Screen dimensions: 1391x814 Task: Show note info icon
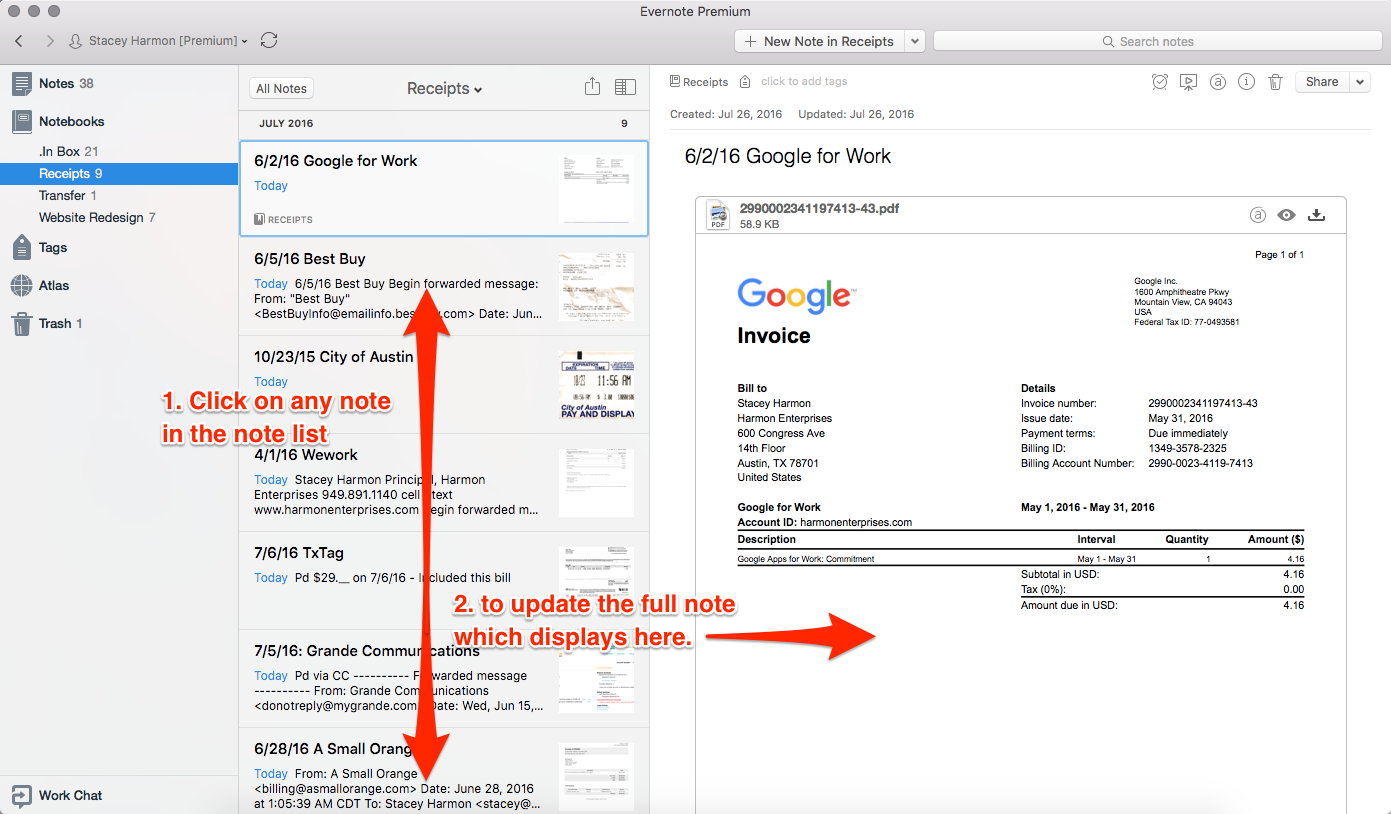tap(1246, 82)
